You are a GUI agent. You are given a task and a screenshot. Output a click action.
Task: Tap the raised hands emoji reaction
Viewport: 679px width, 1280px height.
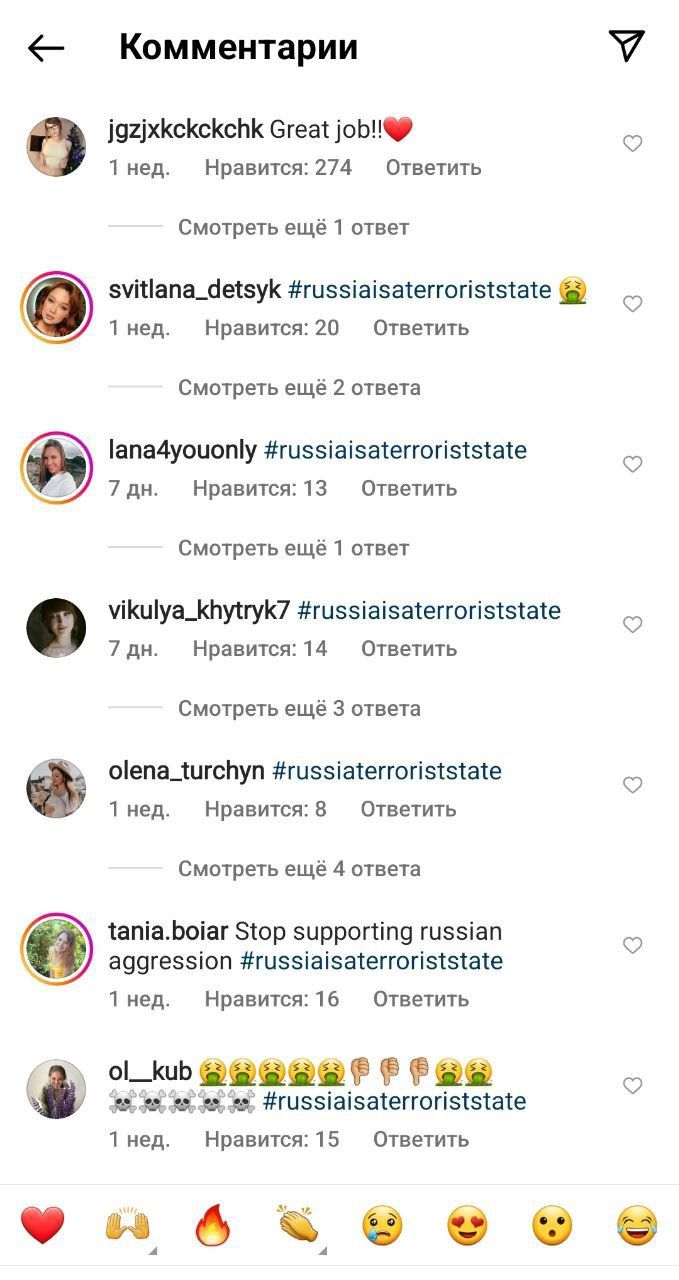pos(127,1225)
